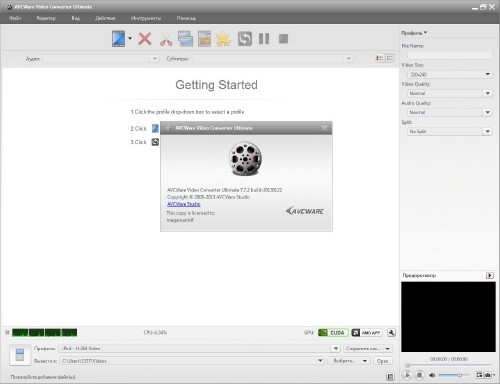Mute the preview with speaker icon
Viewport: 500px width, 384px height.
point(432,375)
